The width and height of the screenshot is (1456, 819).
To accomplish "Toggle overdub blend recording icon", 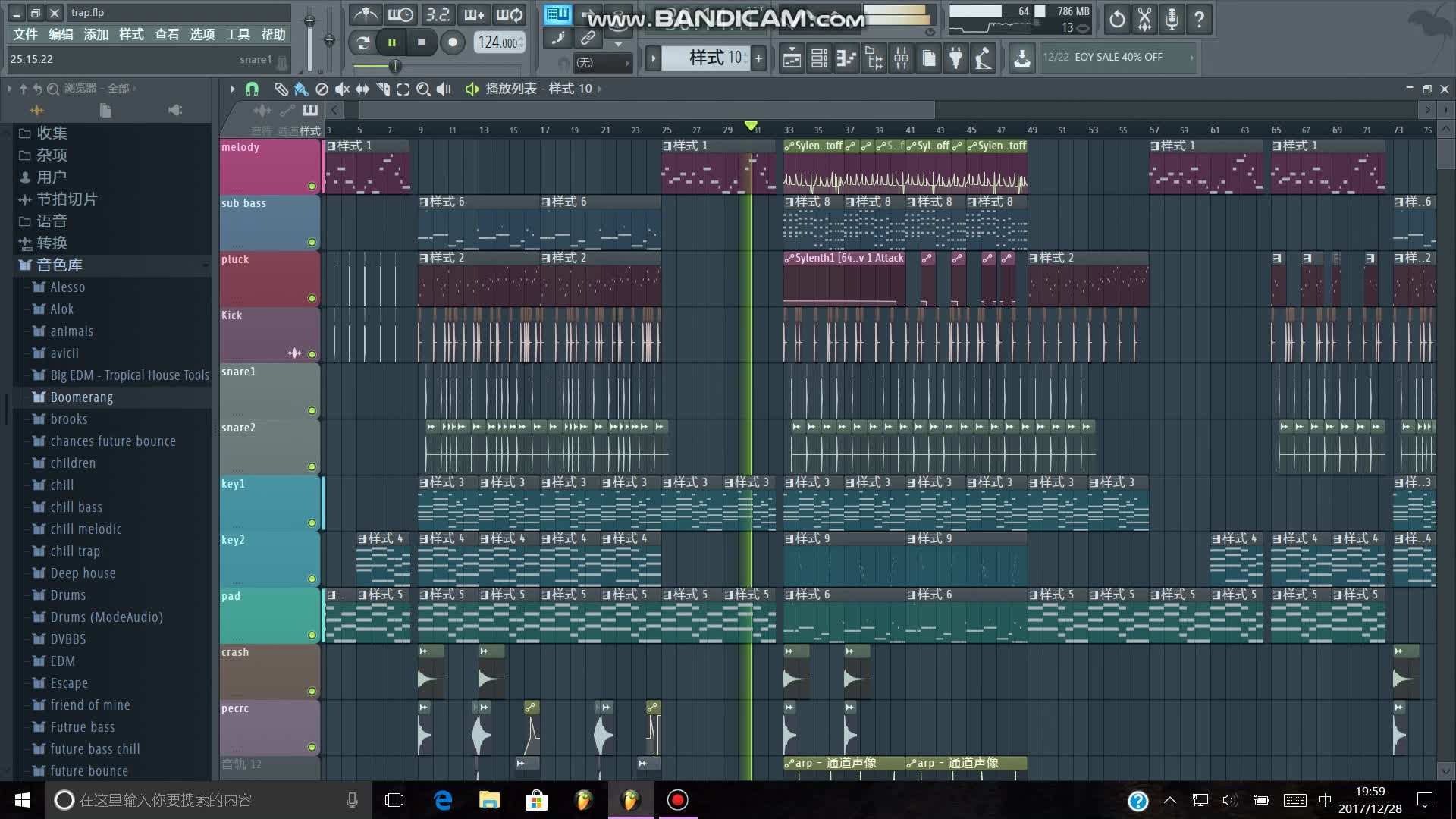I will click(473, 15).
